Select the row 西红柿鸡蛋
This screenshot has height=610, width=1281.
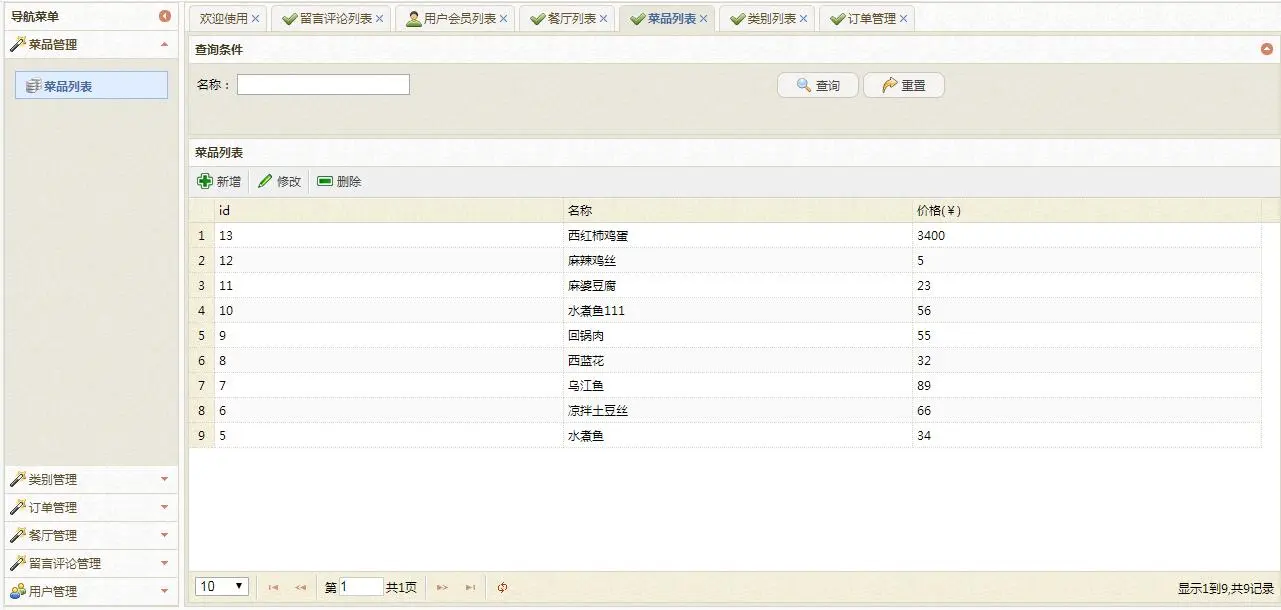[x=725, y=235]
